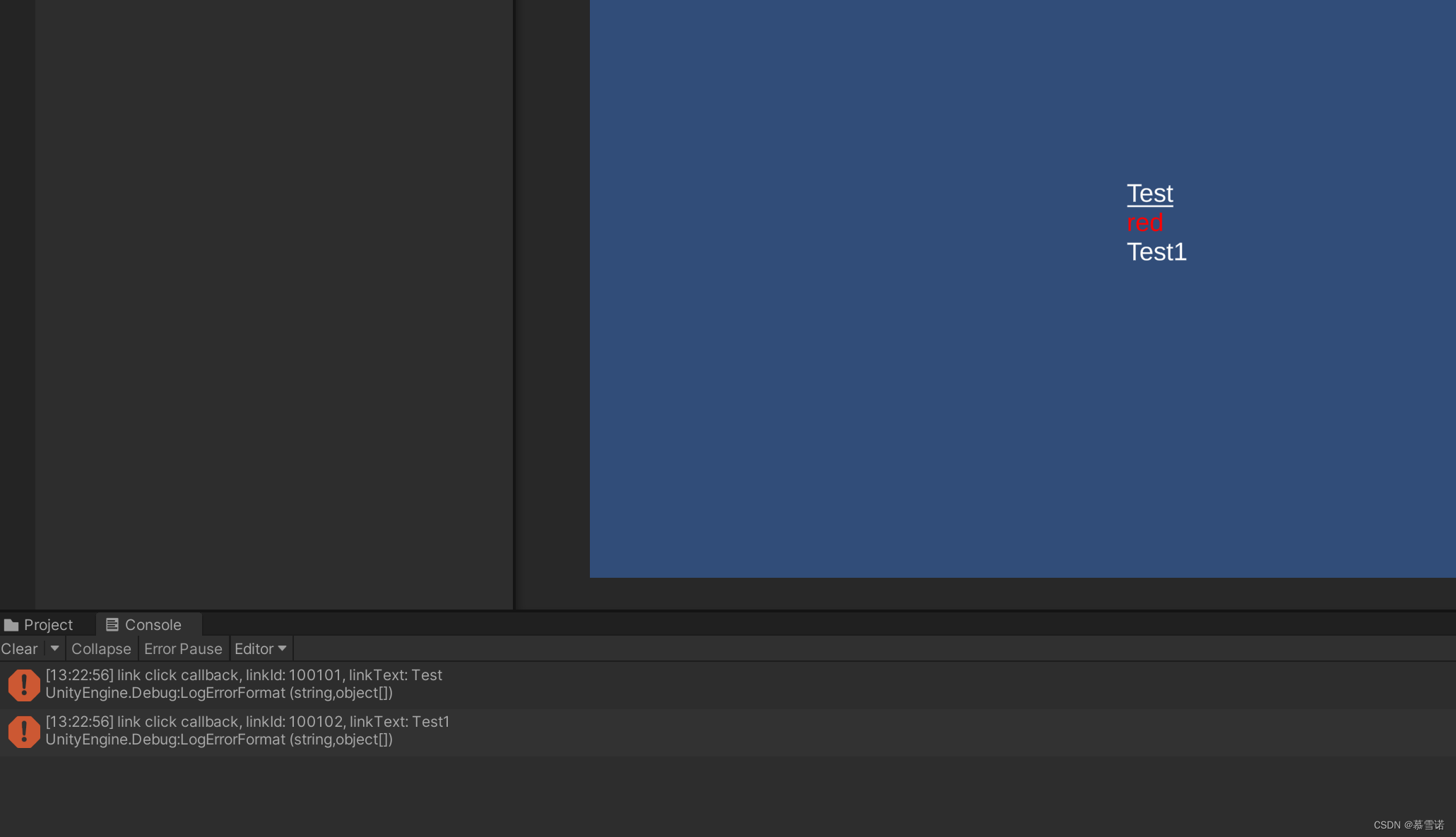The height and width of the screenshot is (837, 1456).
Task: Toggle the Editor filter in console
Action: (x=258, y=648)
